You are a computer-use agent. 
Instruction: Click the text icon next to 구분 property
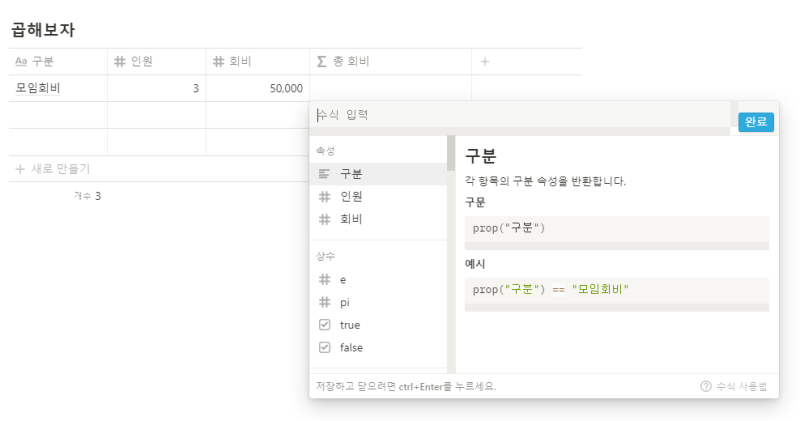coord(324,174)
